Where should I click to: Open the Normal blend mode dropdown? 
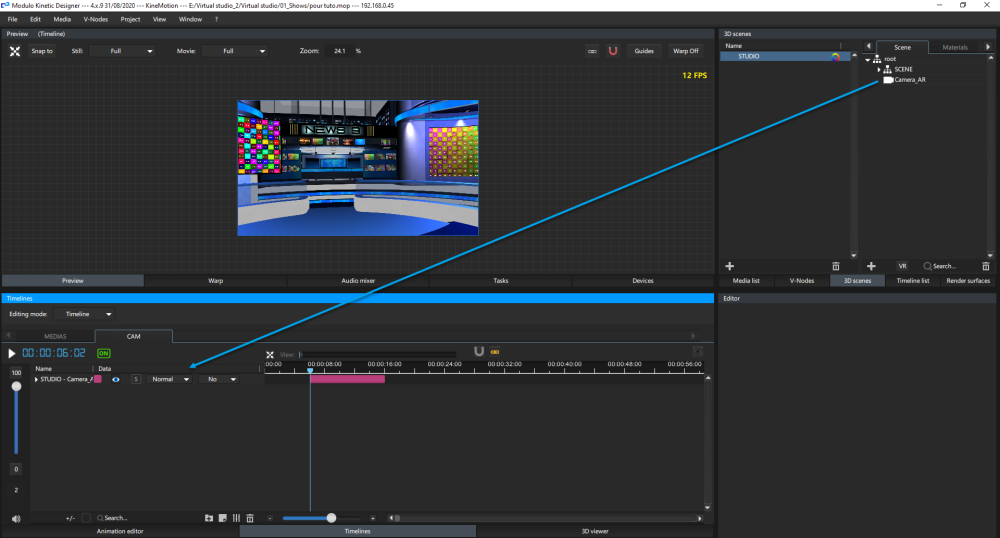[169, 380]
